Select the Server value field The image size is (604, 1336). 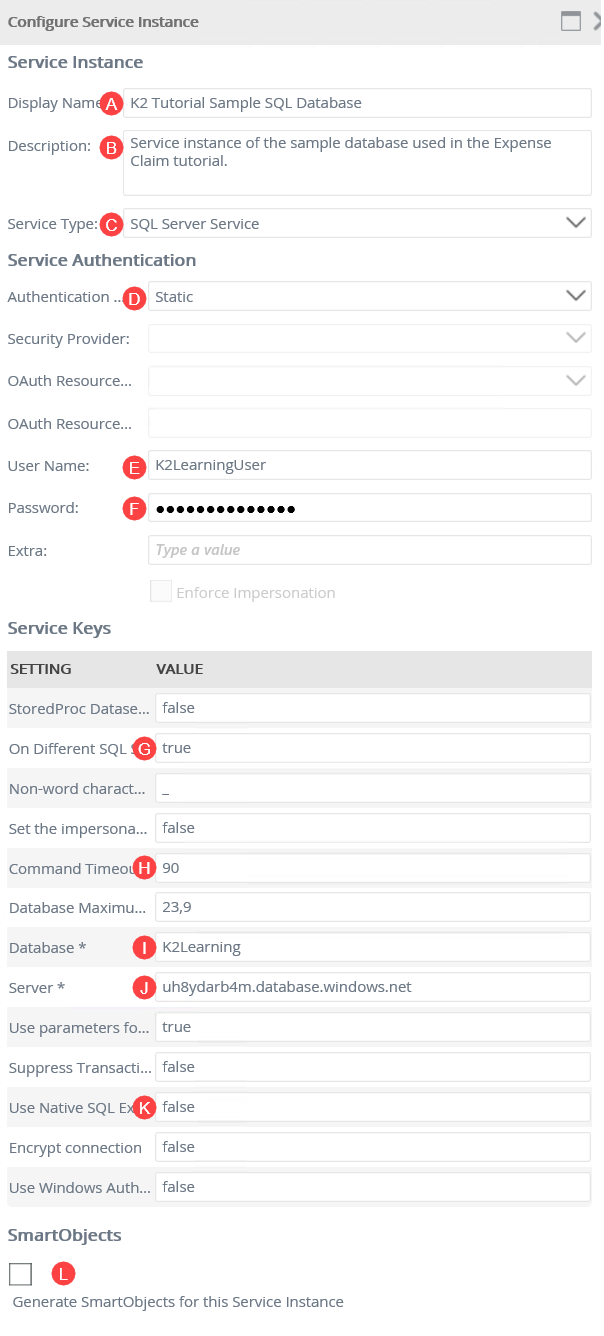[x=372, y=987]
